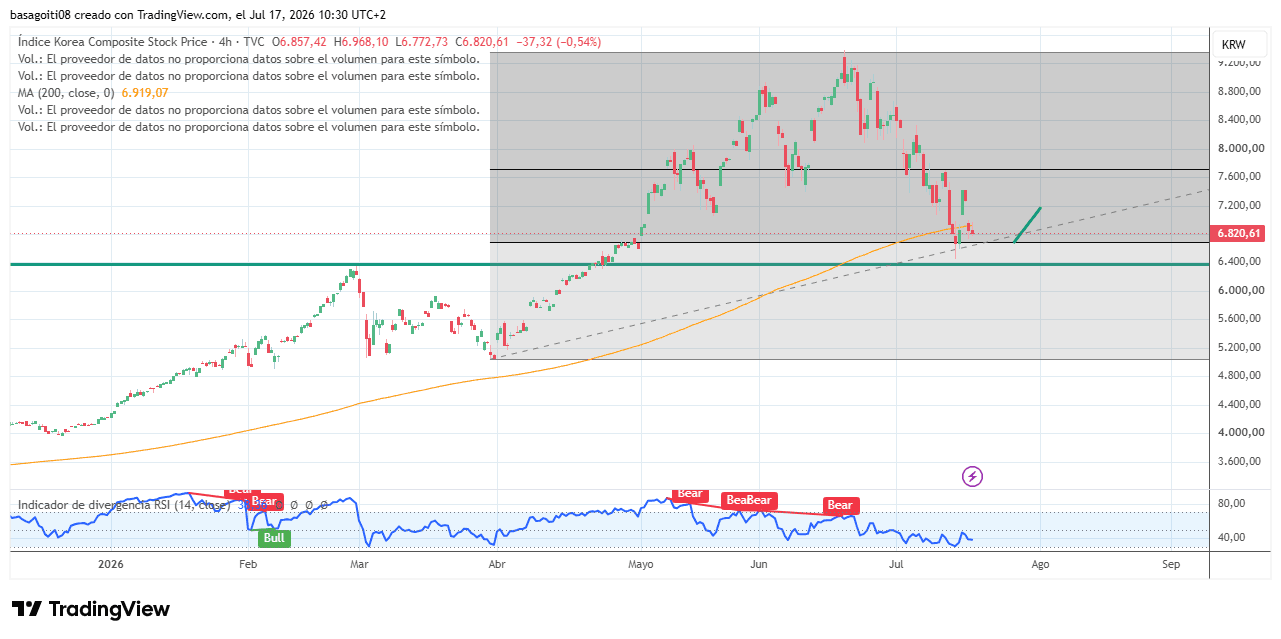Click the Ago time axis label
Image resolution: width=1281 pixels, height=639 pixels.
pos(1040,564)
